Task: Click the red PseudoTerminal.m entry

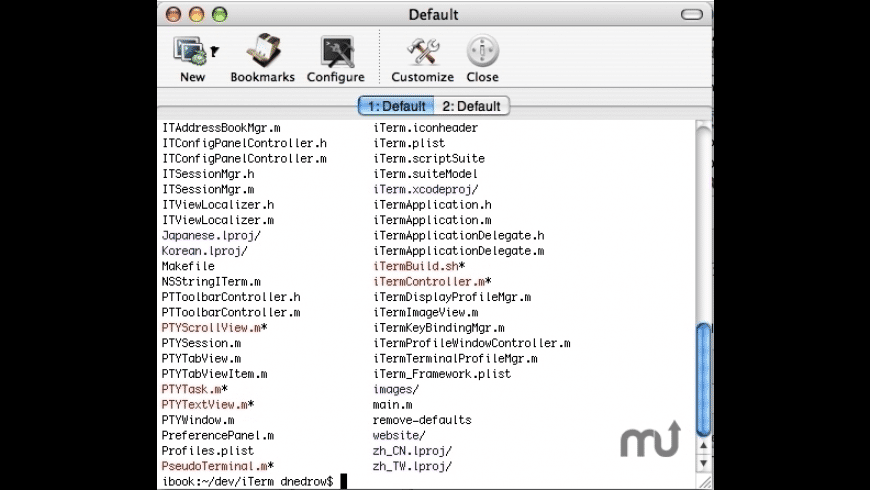Action: (215, 467)
